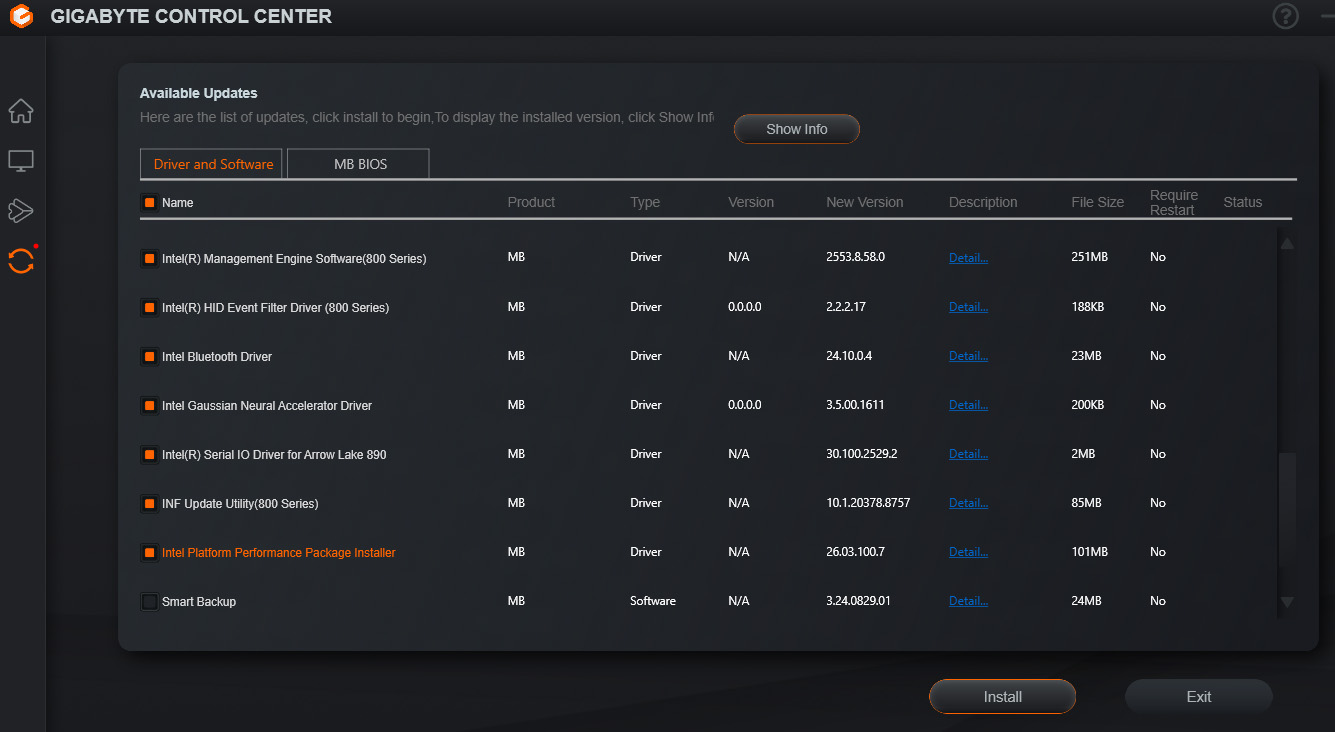Enable the Smart Backup checkbox
This screenshot has height=732, width=1335.
(149, 601)
